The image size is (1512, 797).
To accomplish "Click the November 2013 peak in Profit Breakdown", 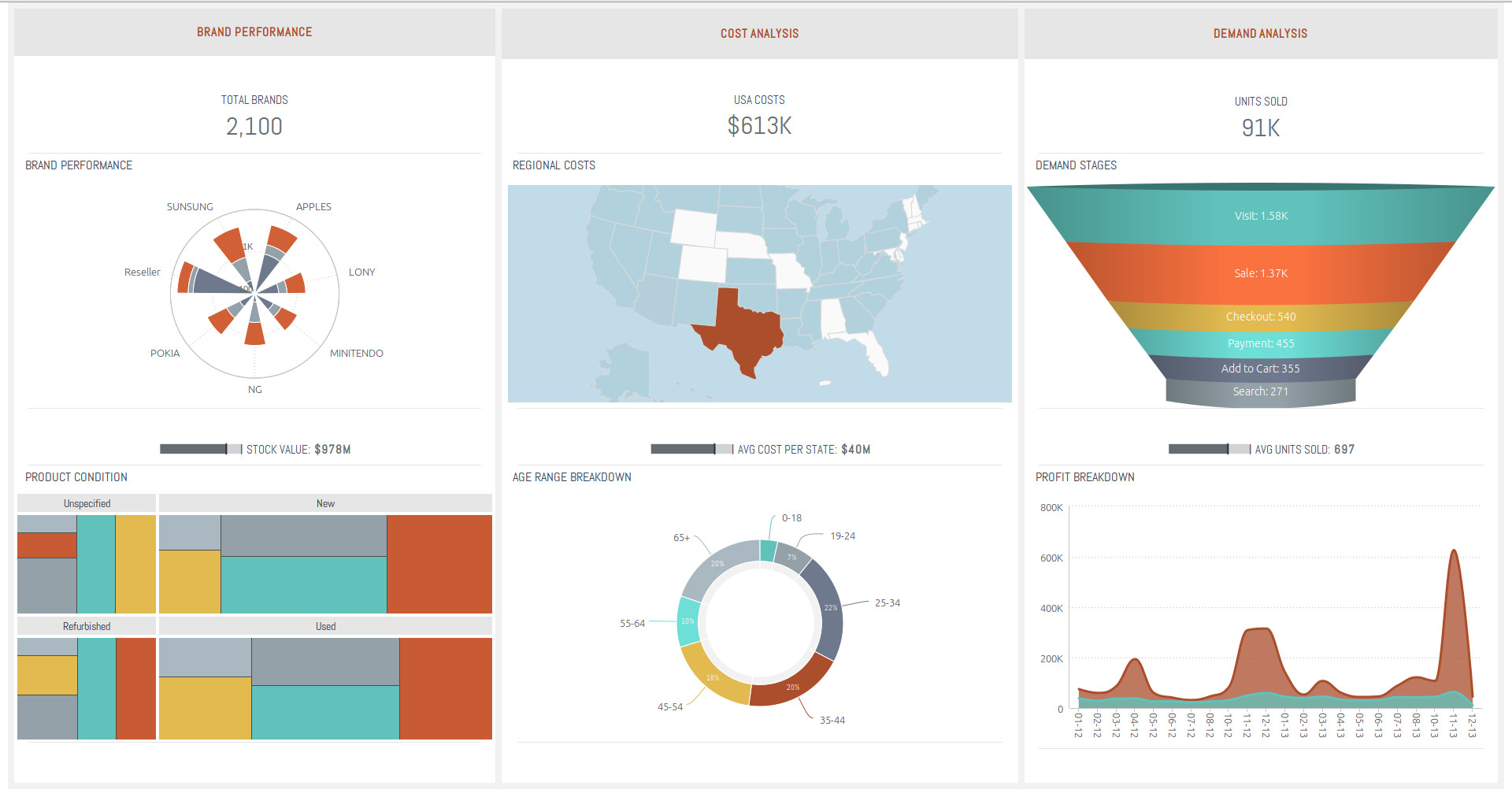I will (x=1455, y=551).
